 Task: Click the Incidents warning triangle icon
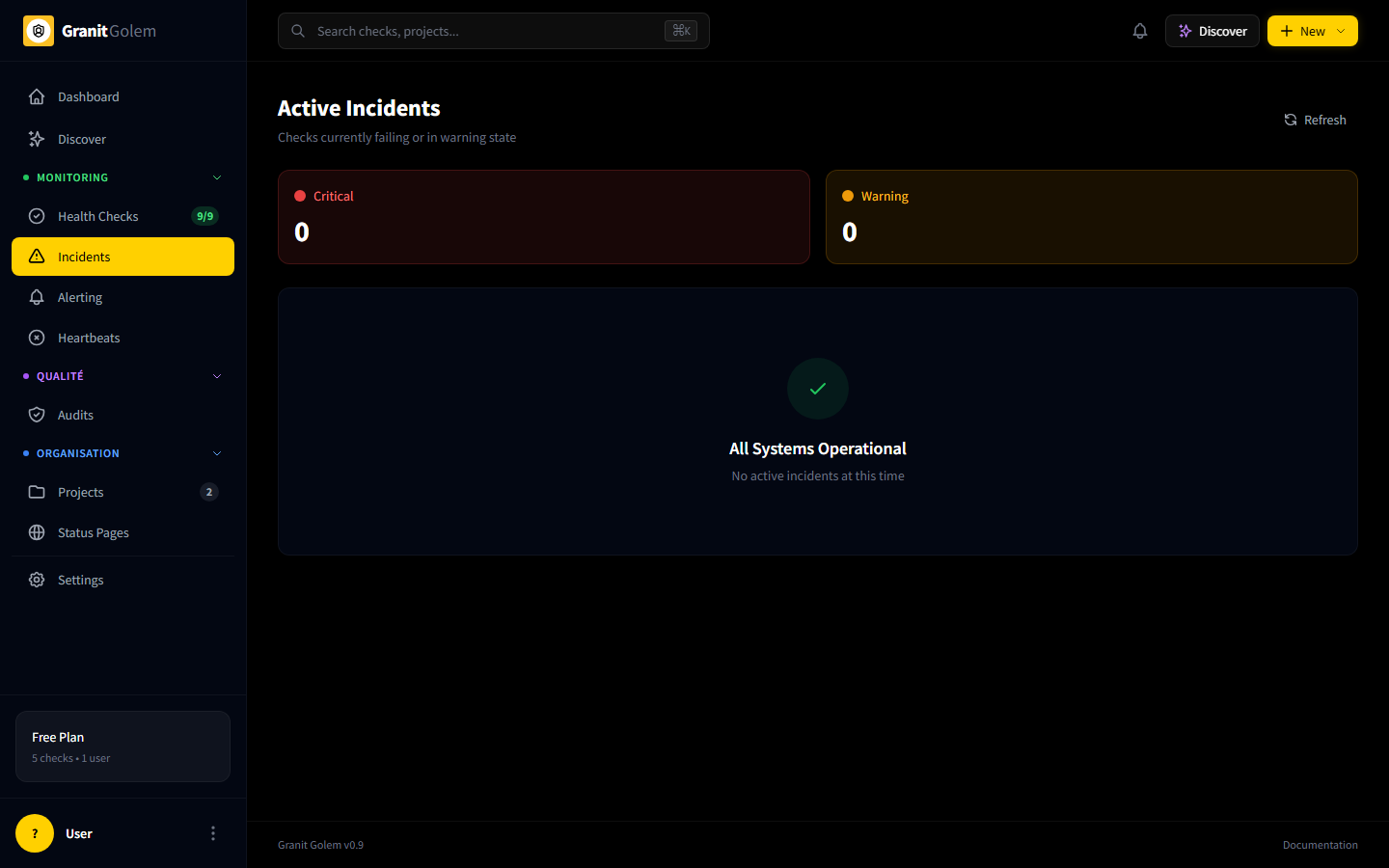tap(37, 257)
